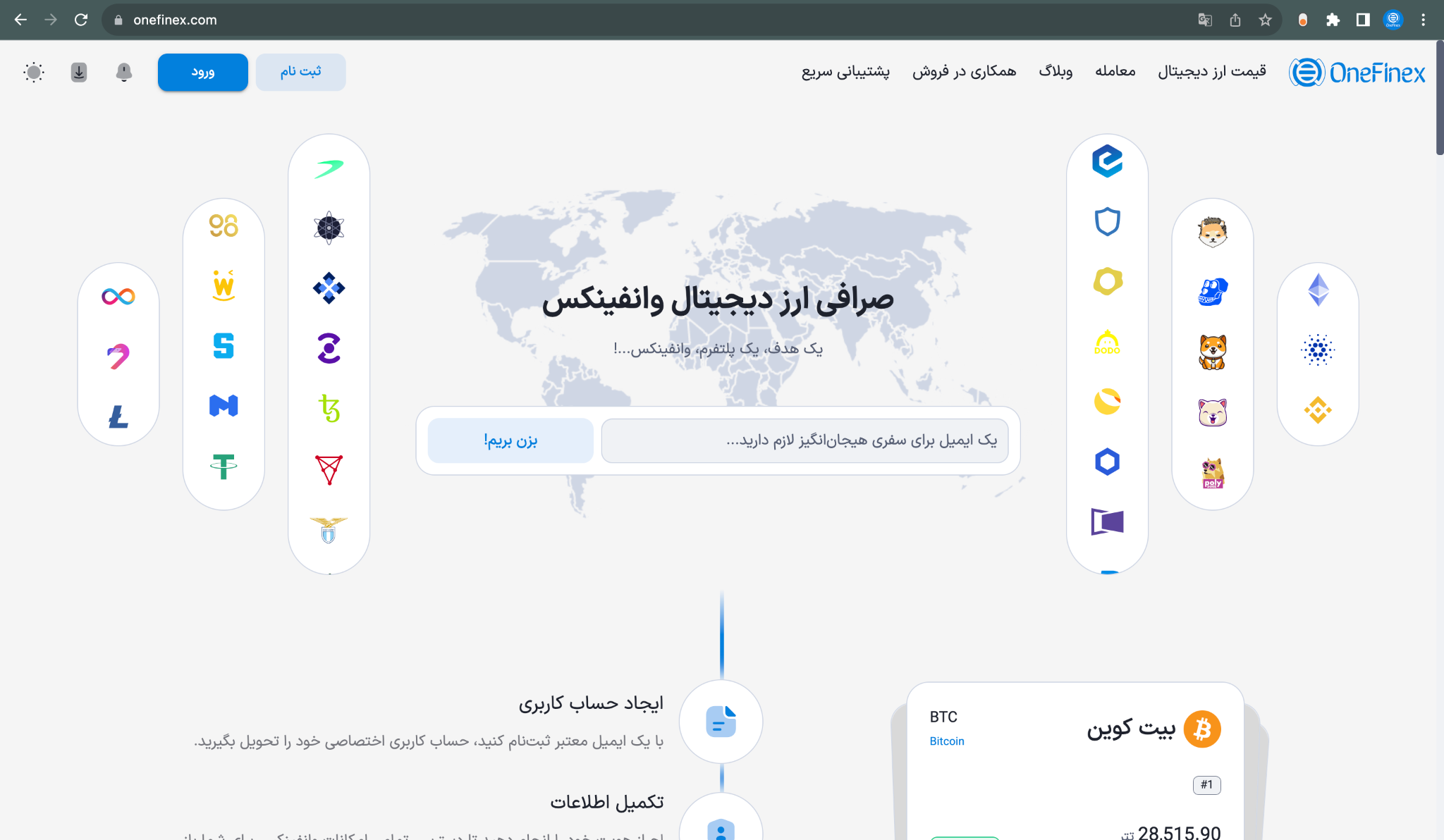This screenshot has width=1444, height=840.
Task: Toggle the browser side panel icon
Action: (x=1363, y=20)
